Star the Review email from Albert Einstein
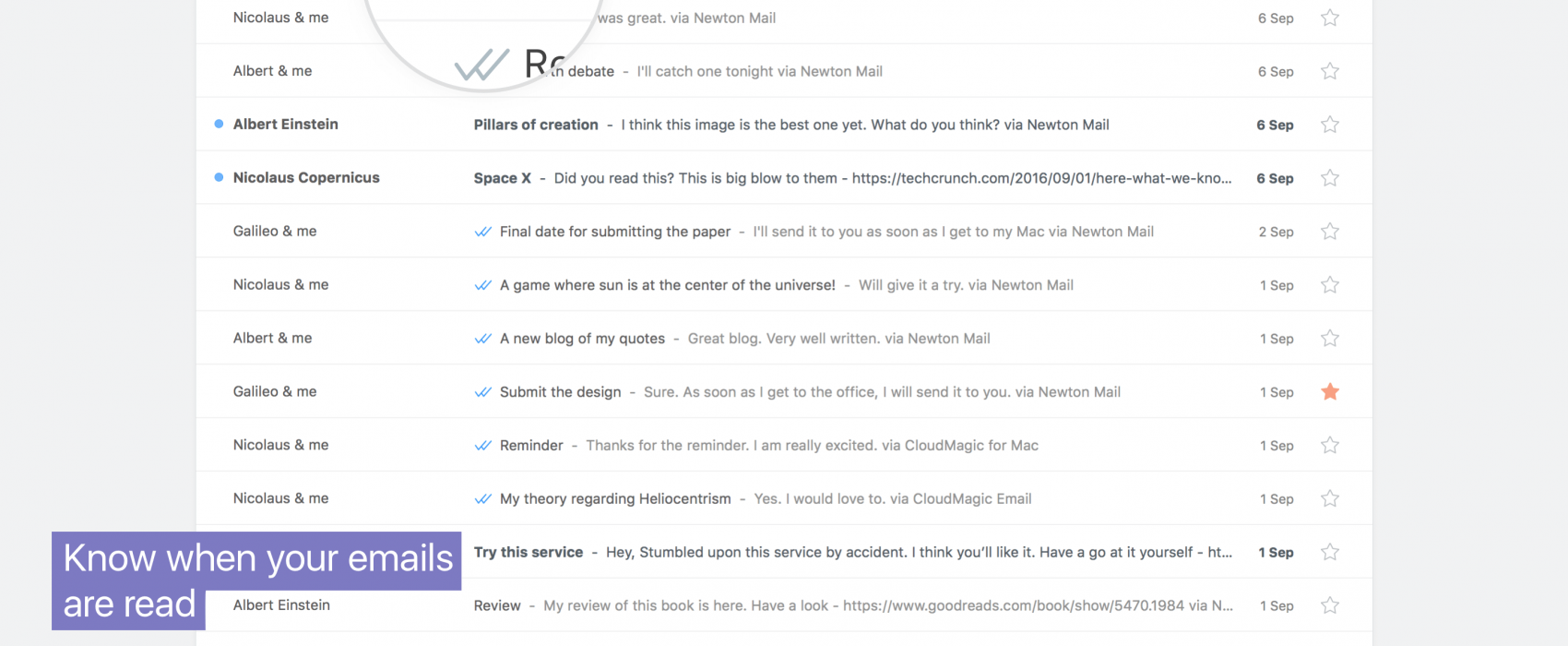 1329,606
